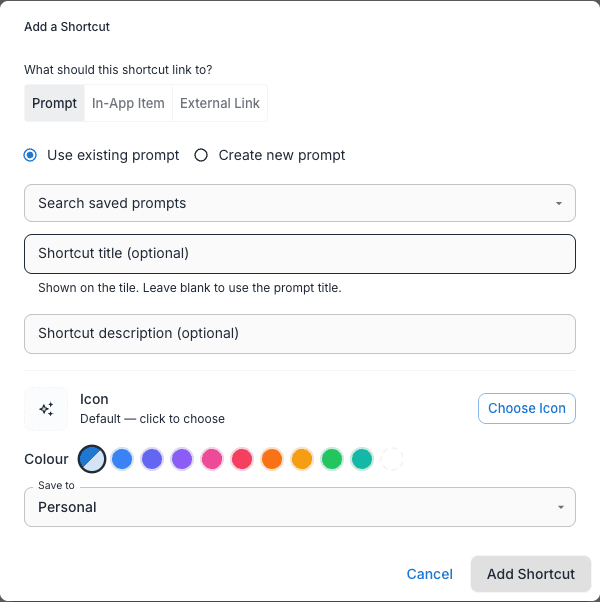Cancel adding the shortcut
The width and height of the screenshot is (600, 602).
click(x=430, y=574)
